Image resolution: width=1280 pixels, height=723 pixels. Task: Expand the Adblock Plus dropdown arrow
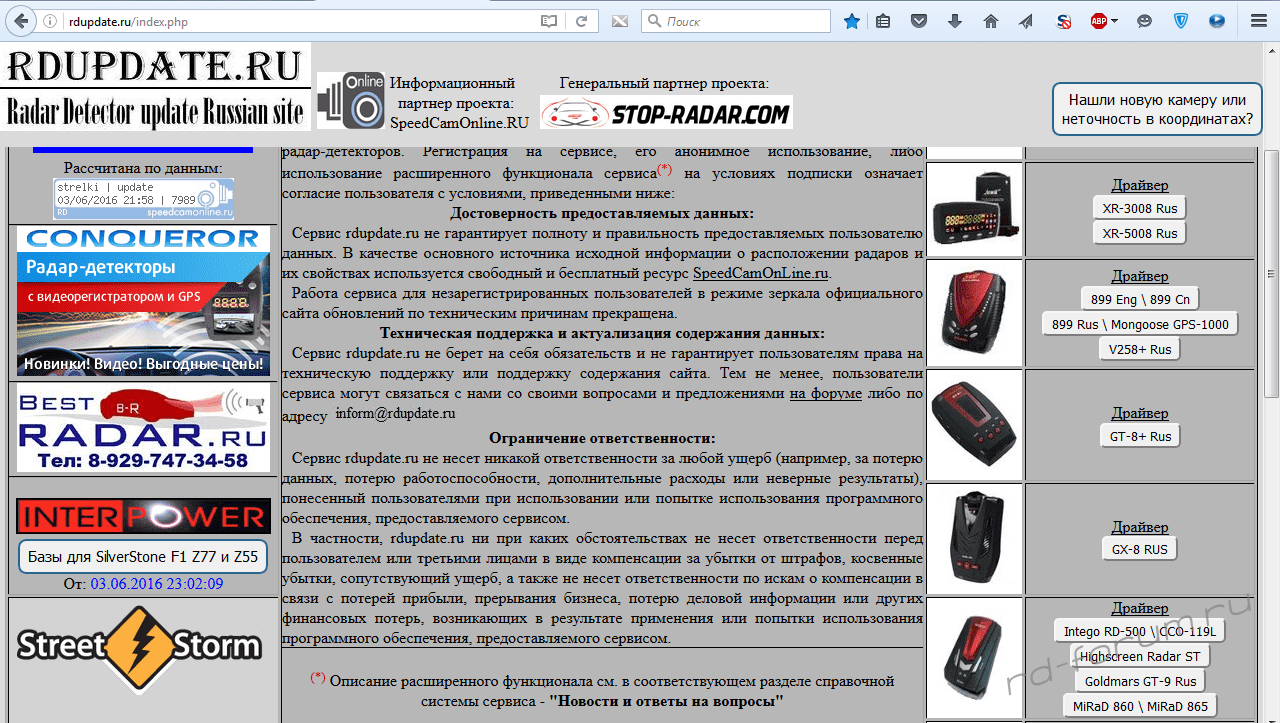tap(1114, 21)
